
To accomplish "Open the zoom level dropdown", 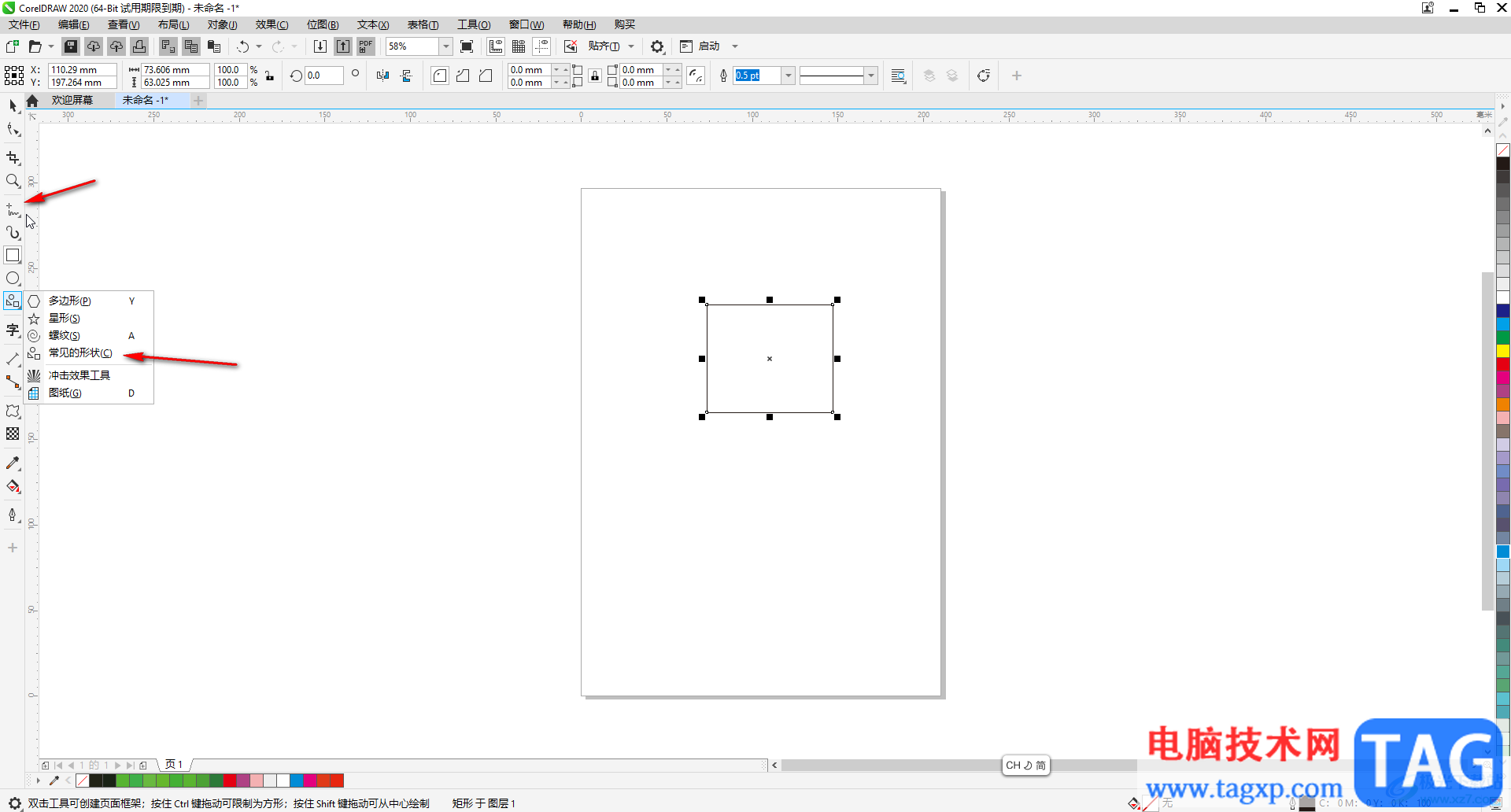I will (445, 46).
